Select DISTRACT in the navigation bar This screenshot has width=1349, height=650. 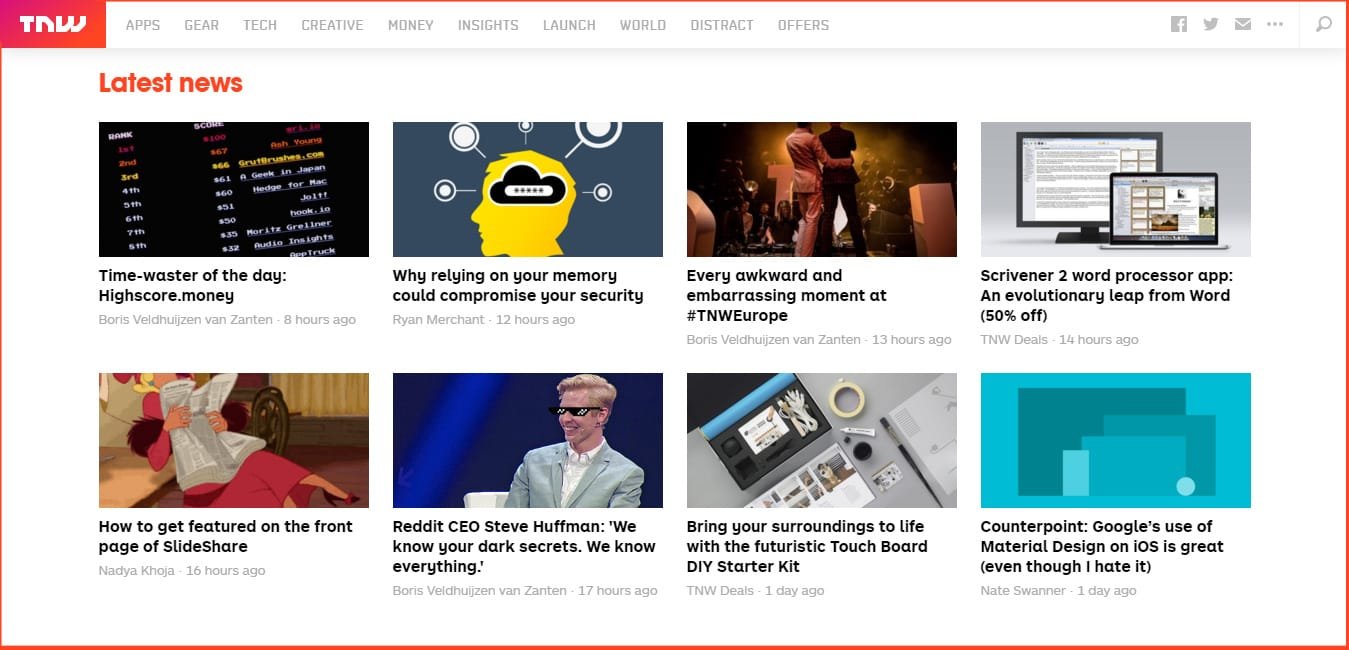click(722, 25)
